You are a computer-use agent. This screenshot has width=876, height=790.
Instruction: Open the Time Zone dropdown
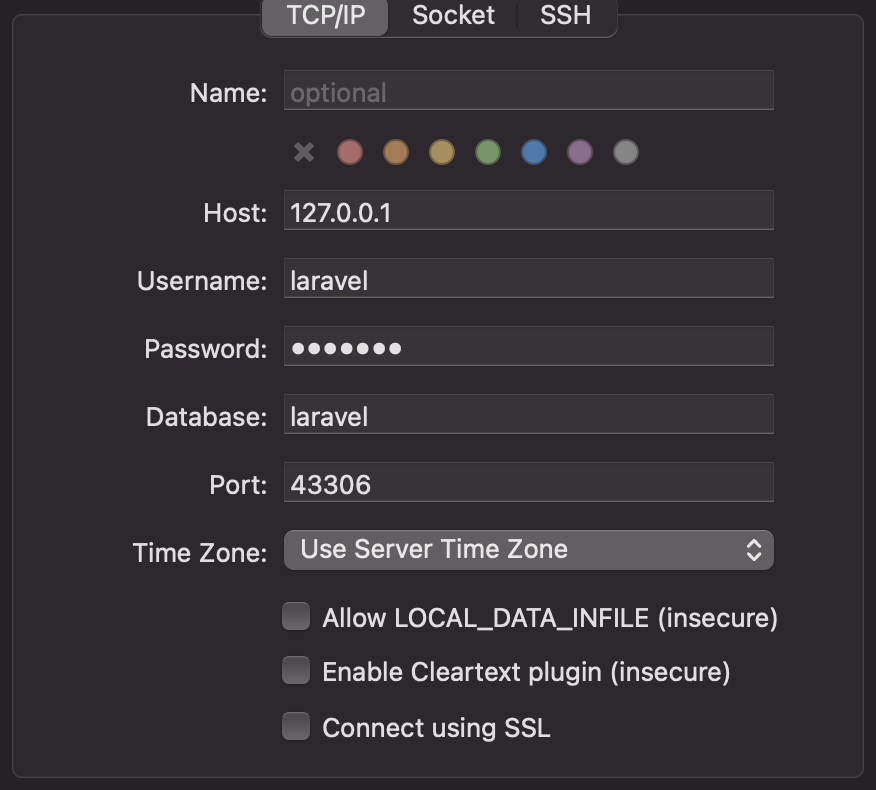point(528,549)
